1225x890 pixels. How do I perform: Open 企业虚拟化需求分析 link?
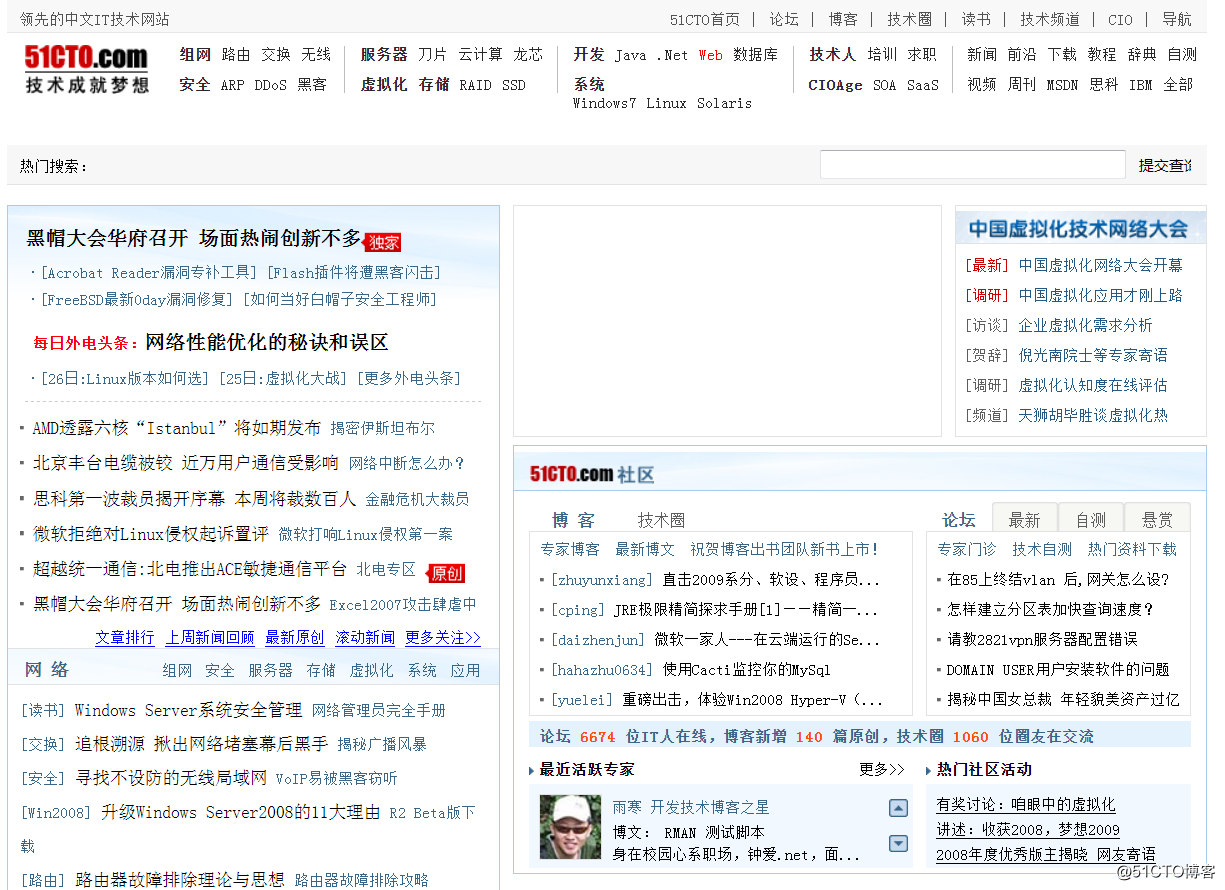click(x=1085, y=325)
